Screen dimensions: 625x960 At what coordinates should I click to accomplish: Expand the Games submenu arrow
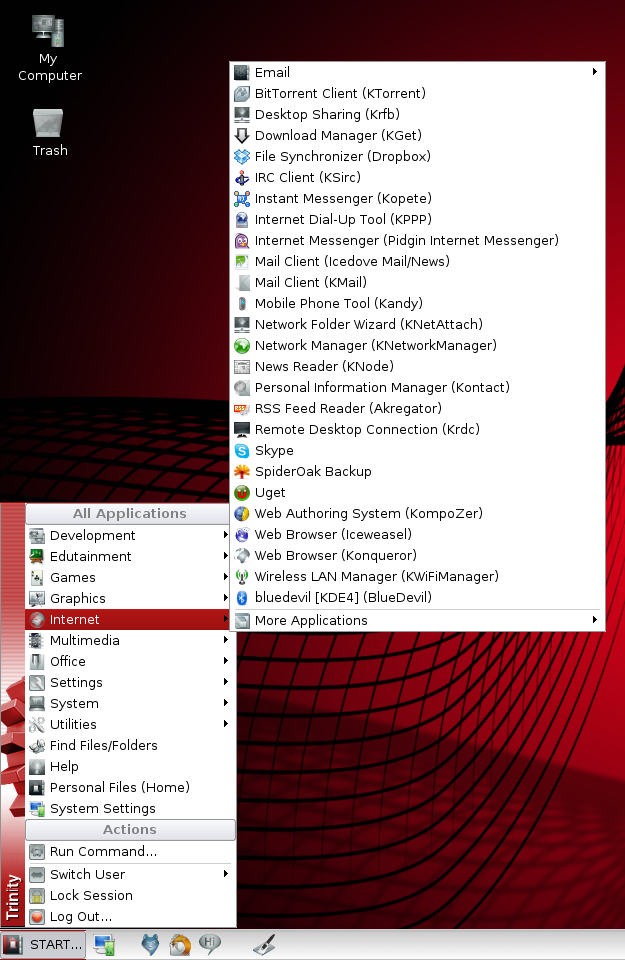click(x=226, y=577)
